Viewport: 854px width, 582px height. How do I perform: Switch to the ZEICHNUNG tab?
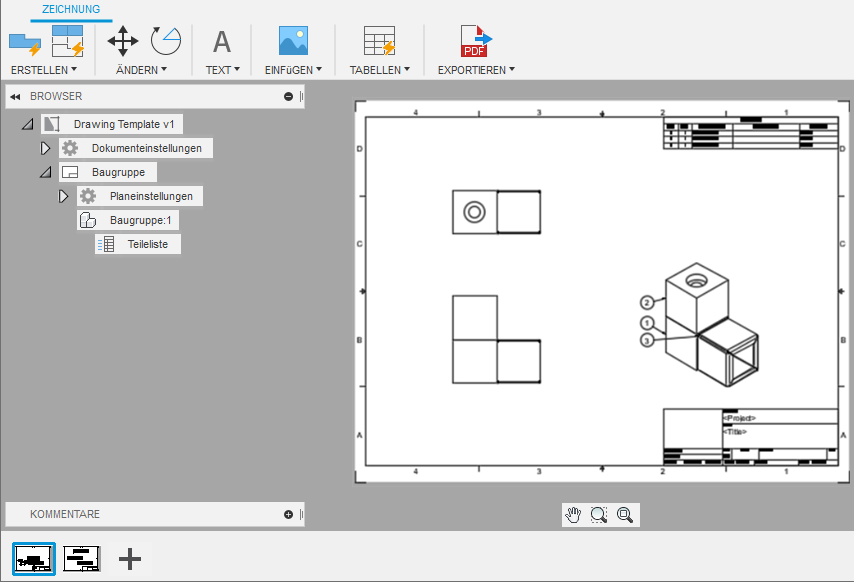71,9
